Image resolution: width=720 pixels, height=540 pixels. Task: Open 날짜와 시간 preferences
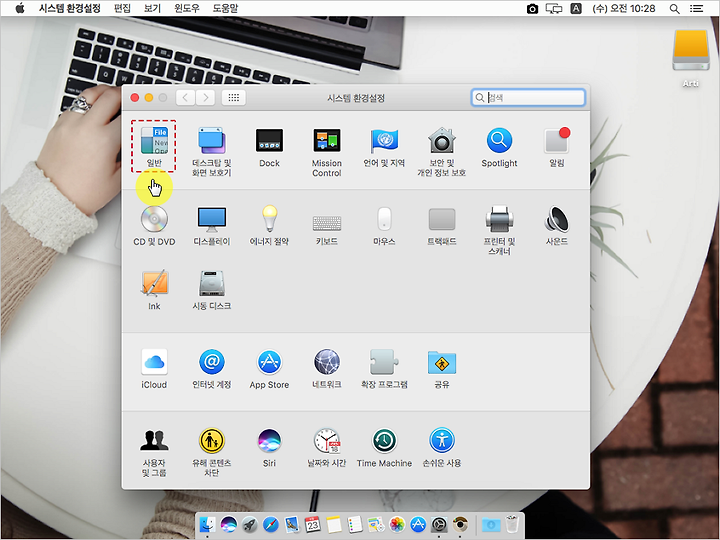[x=326, y=448]
